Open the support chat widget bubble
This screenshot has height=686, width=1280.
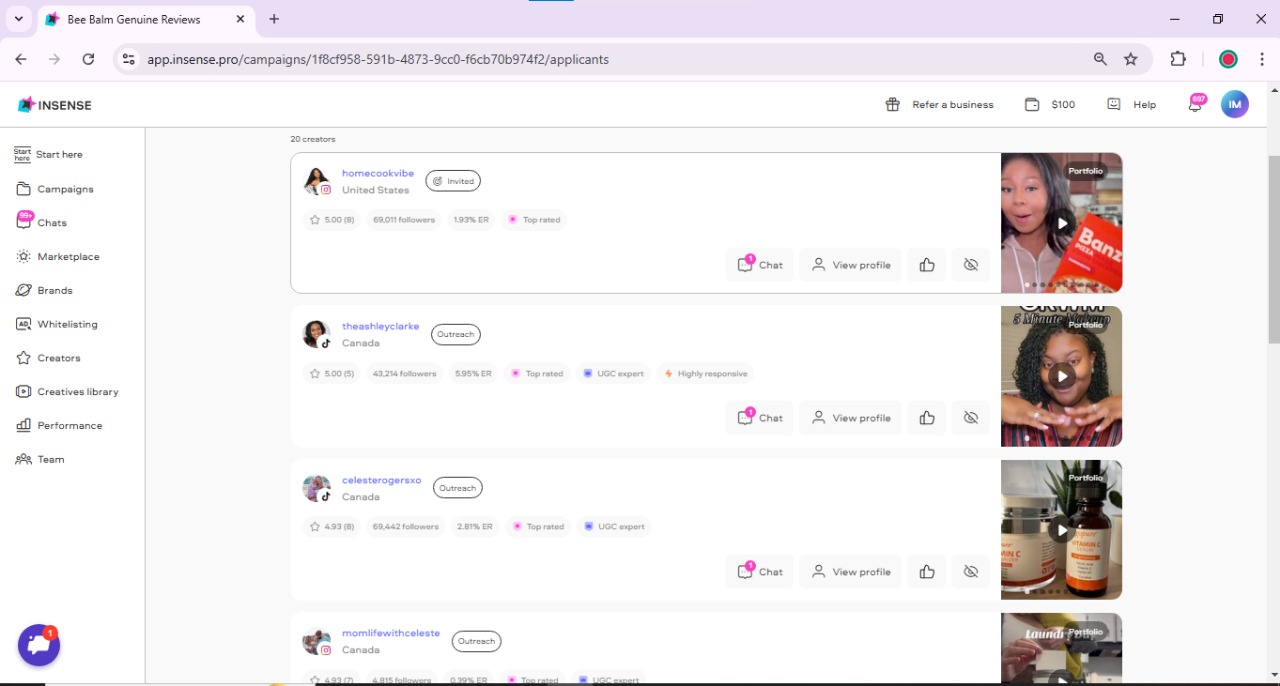pos(39,645)
